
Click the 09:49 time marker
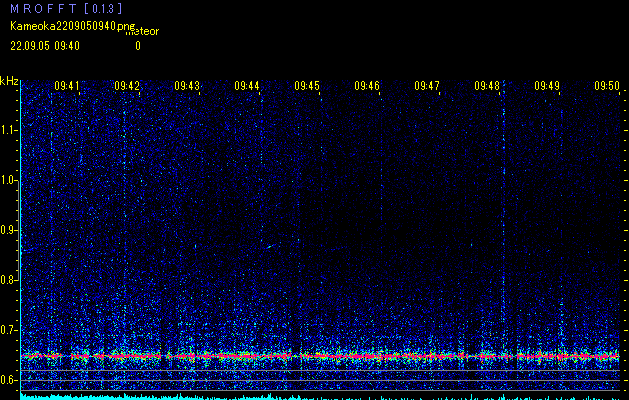click(547, 86)
